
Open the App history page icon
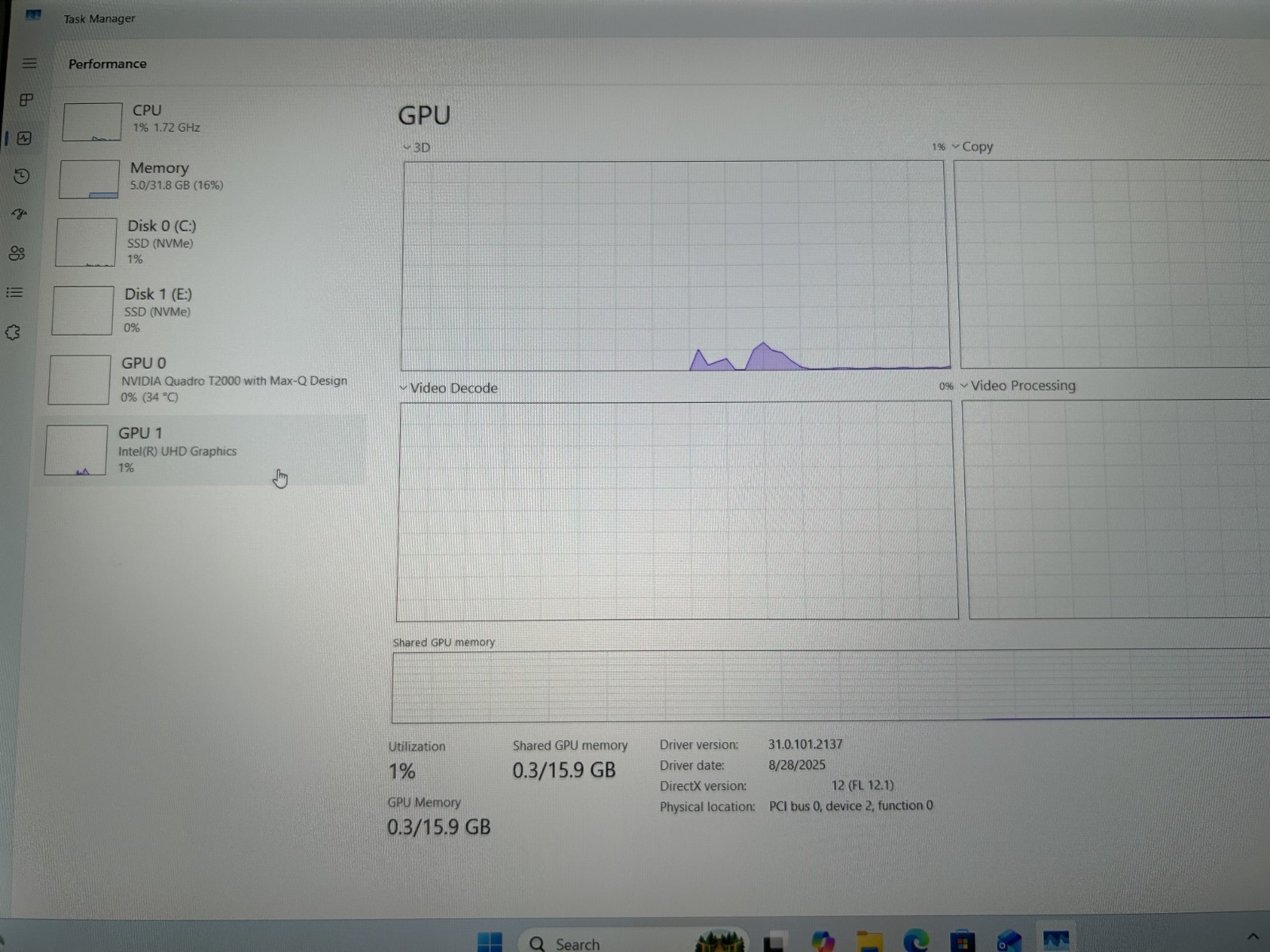(x=22, y=176)
